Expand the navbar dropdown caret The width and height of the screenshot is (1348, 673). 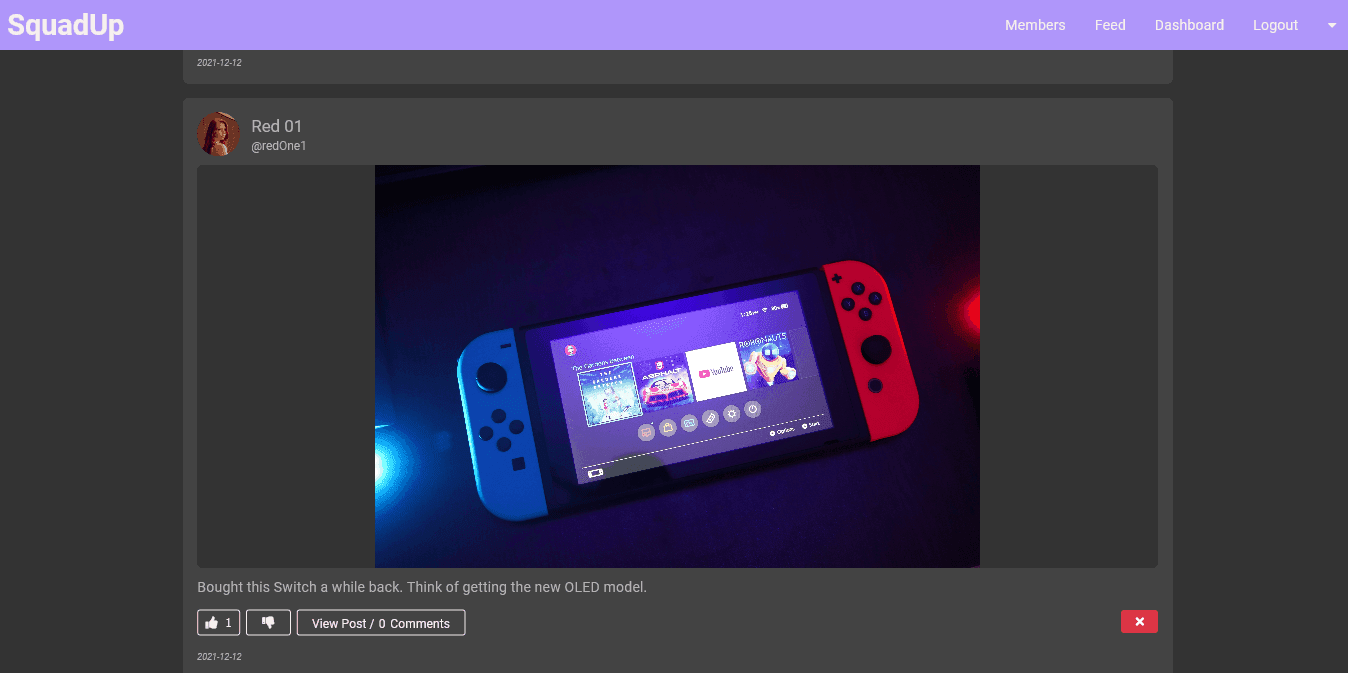(1332, 26)
